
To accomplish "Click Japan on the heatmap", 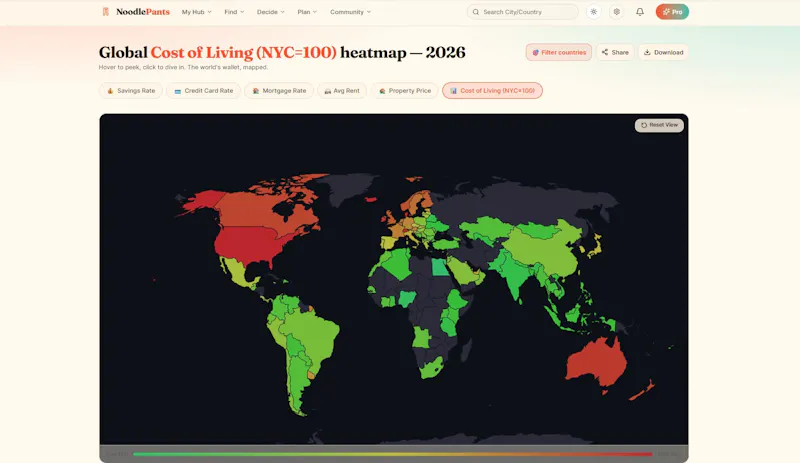I will (x=594, y=247).
